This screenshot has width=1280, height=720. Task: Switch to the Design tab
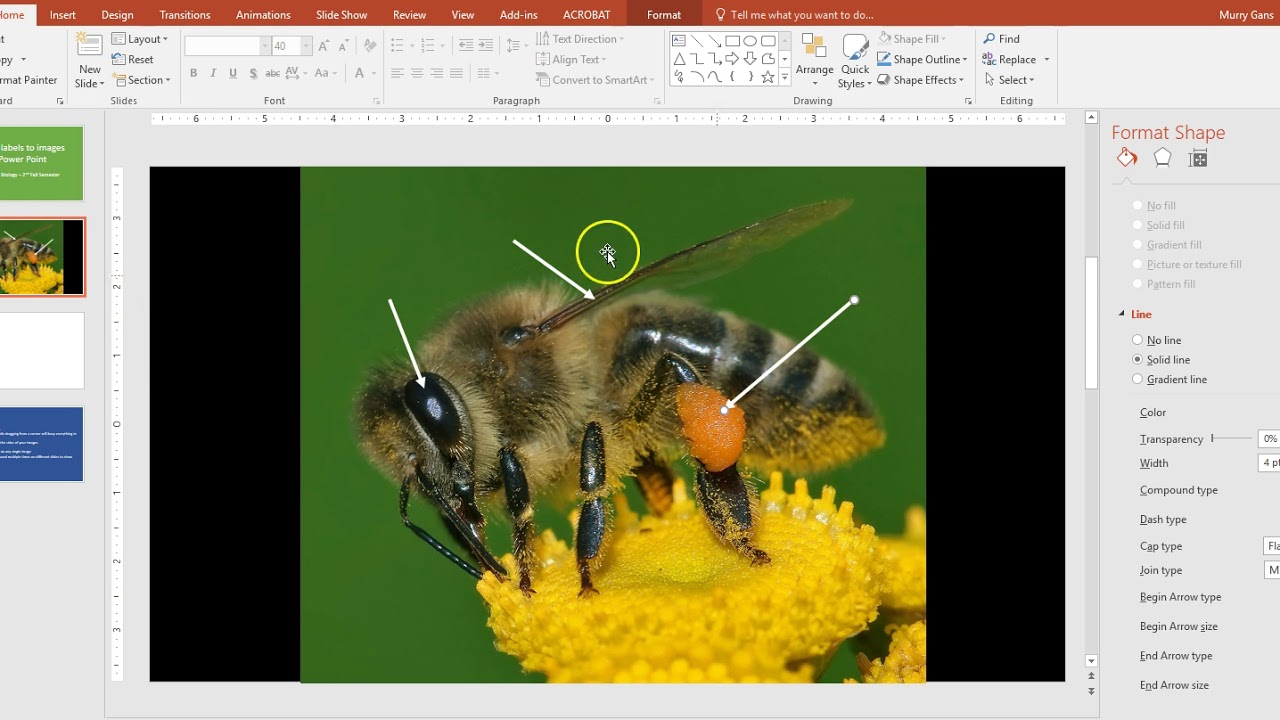pyautogui.click(x=117, y=15)
